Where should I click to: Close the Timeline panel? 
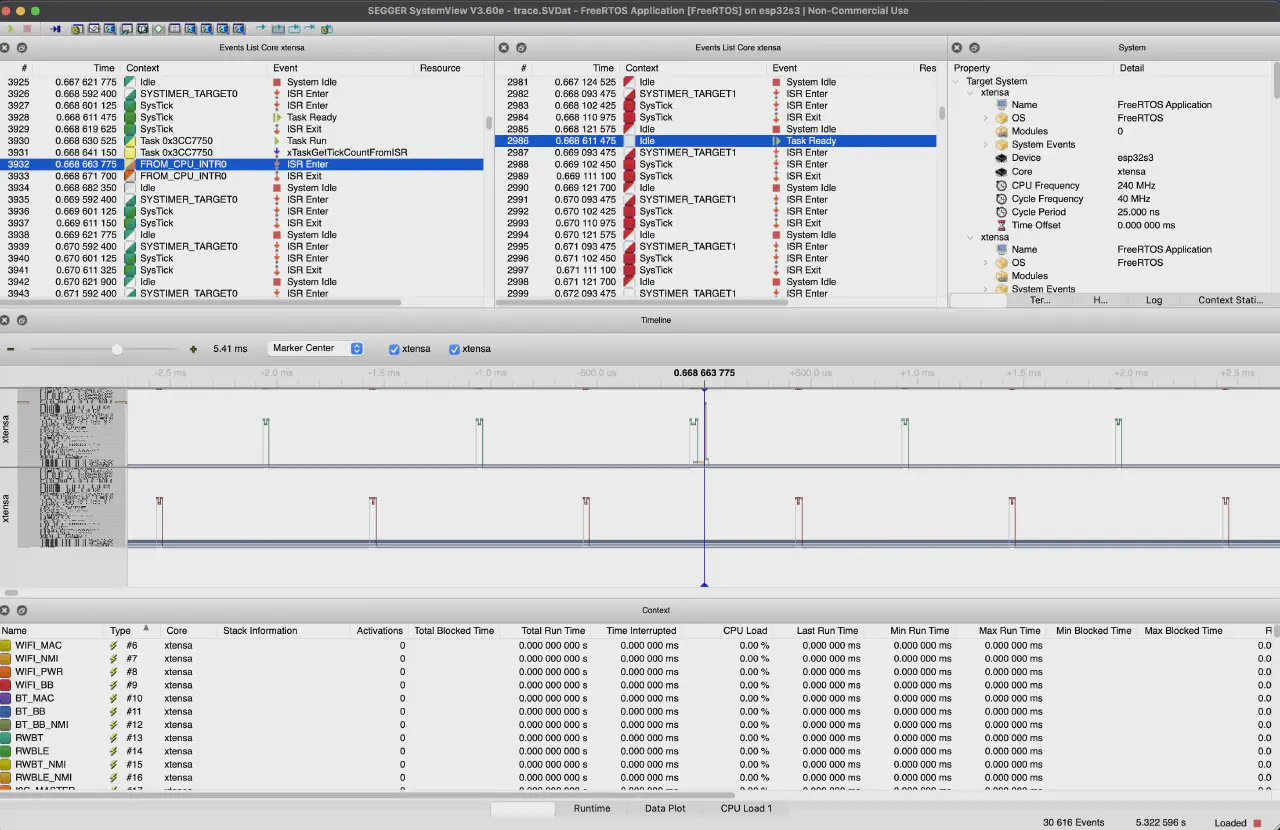tap(5, 320)
